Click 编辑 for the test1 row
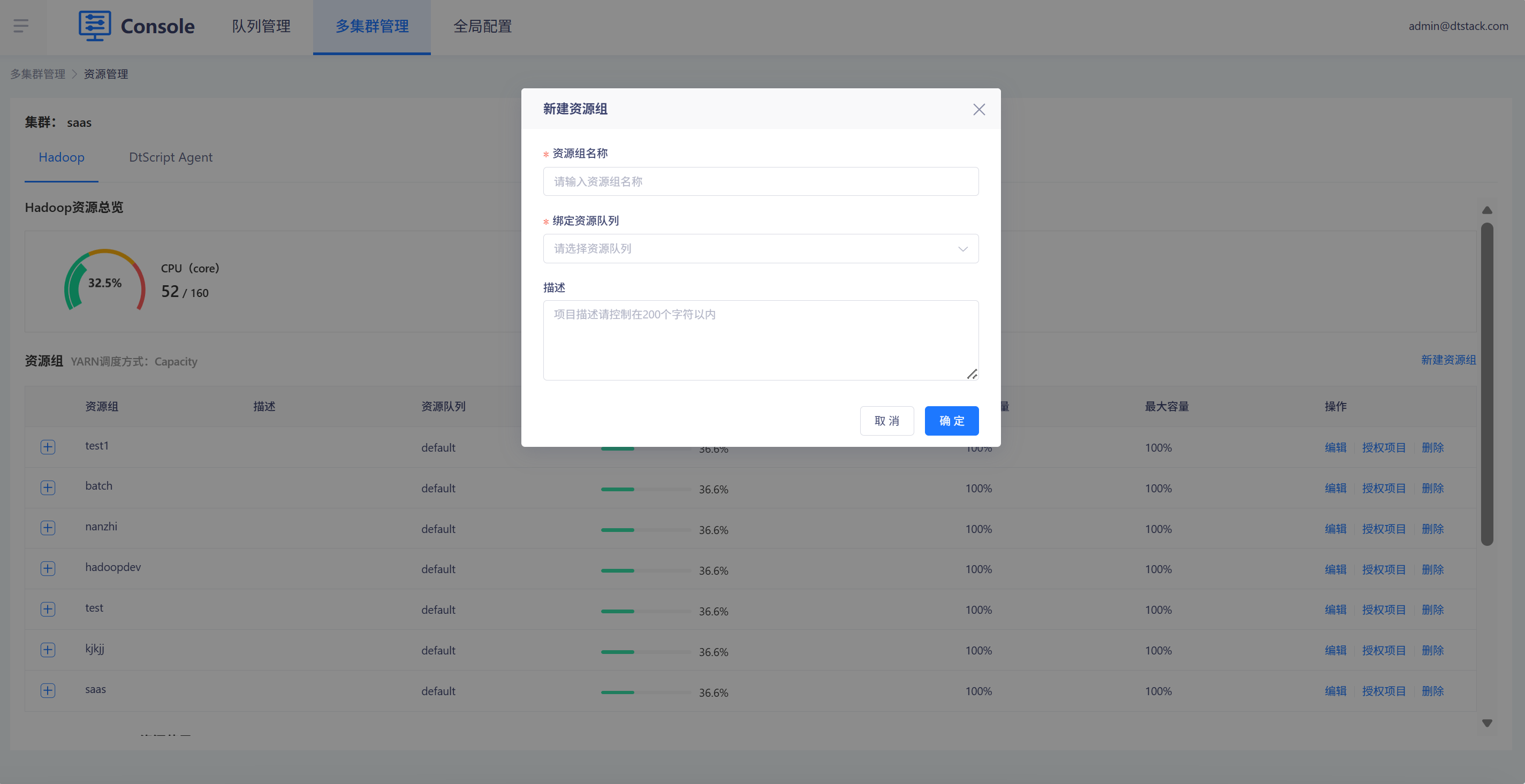Image resolution: width=1525 pixels, height=784 pixels. pyautogui.click(x=1336, y=448)
